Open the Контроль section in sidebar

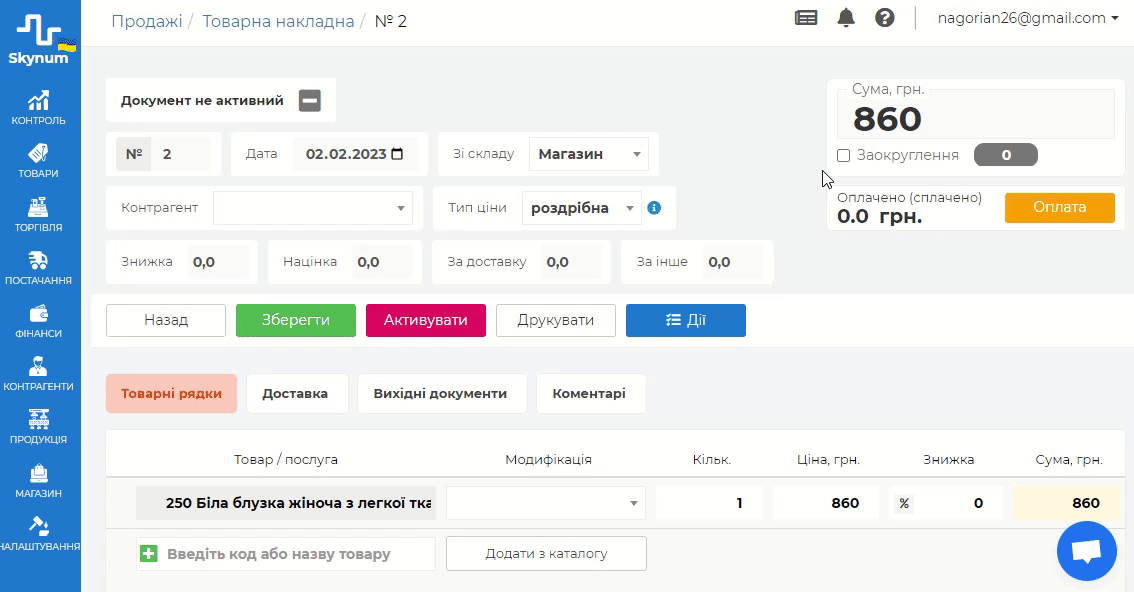click(39, 108)
